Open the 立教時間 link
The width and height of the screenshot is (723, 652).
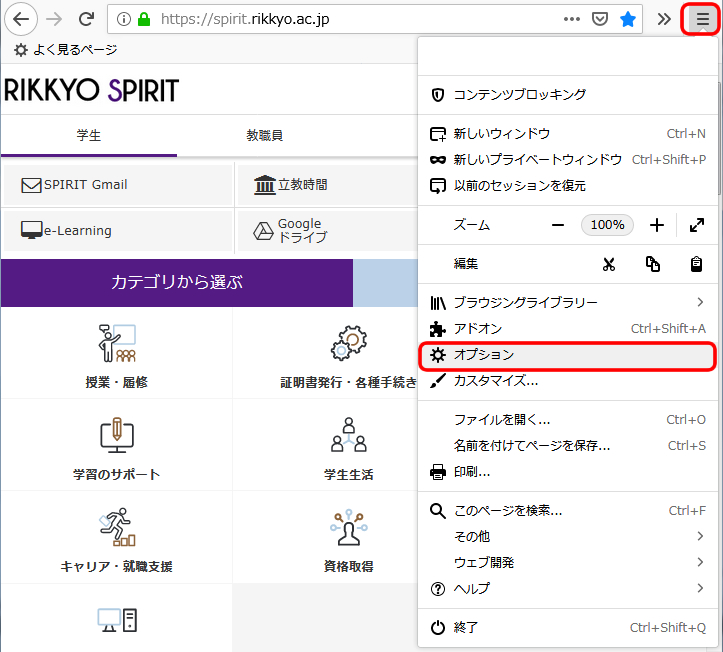(x=327, y=184)
